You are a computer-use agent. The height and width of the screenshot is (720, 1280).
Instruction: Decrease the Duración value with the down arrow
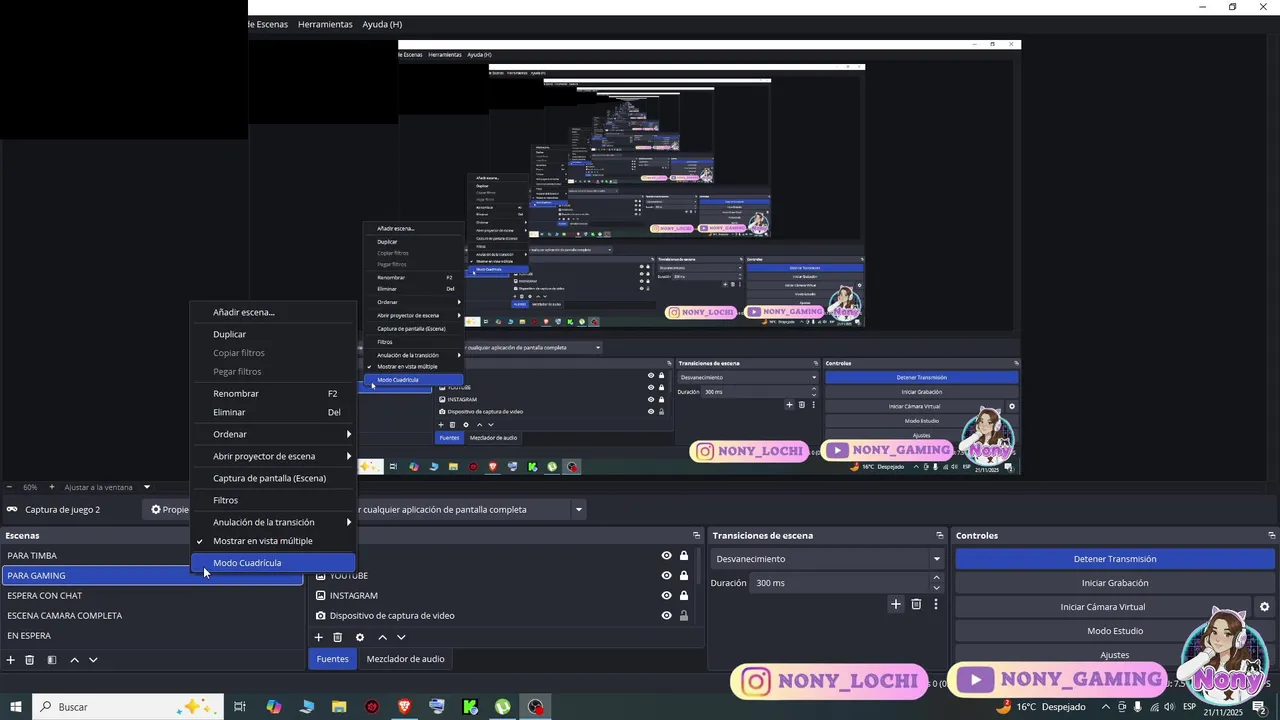tap(936, 588)
